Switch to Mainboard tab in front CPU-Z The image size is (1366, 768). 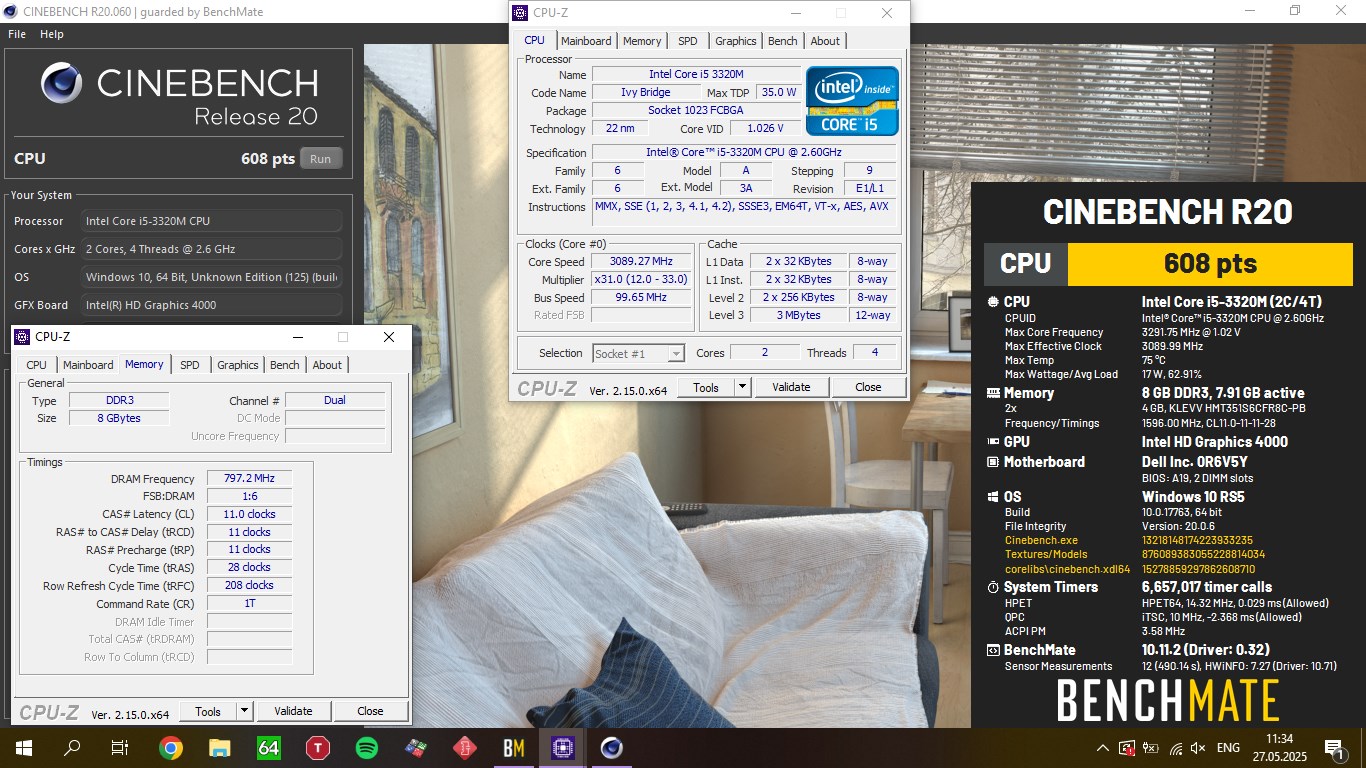(586, 41)
